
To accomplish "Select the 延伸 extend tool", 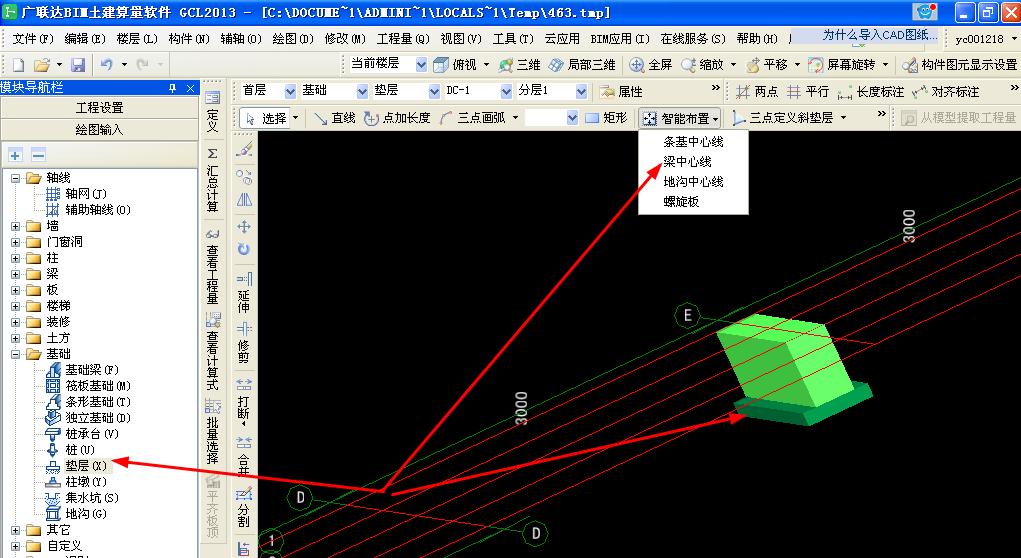I will [244, 293].
